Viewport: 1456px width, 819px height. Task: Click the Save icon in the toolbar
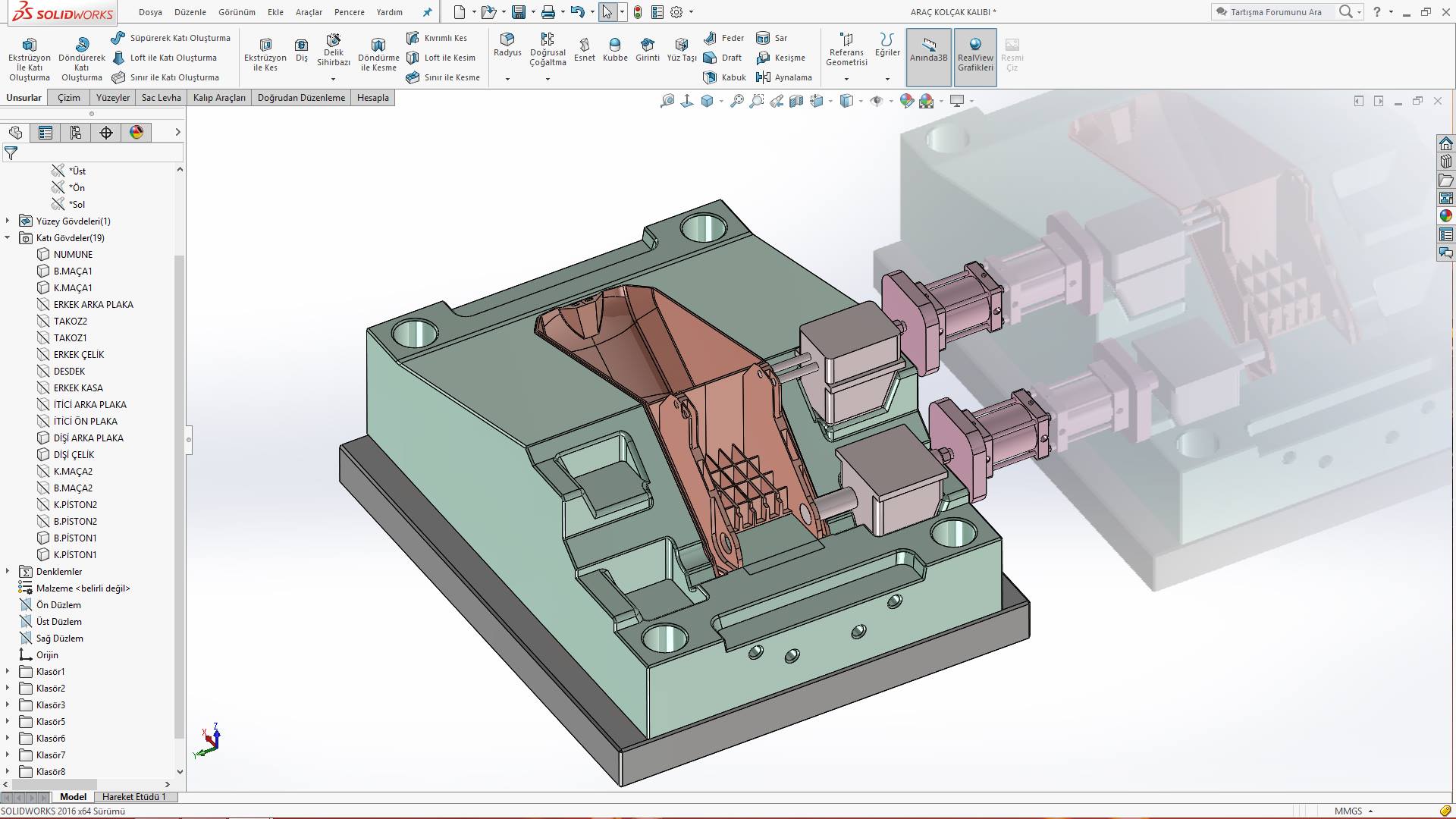tap(519, 12)
